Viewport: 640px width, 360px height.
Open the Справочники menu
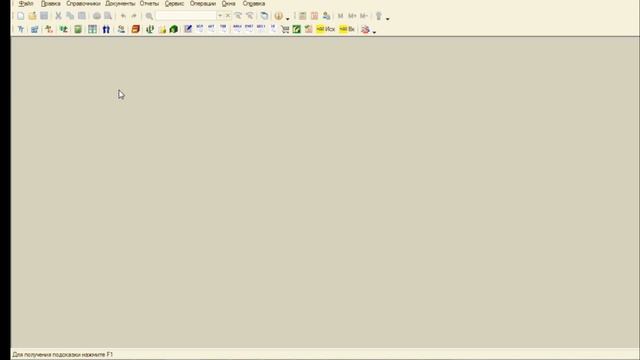pyautogui.click(x=83, y=4)
